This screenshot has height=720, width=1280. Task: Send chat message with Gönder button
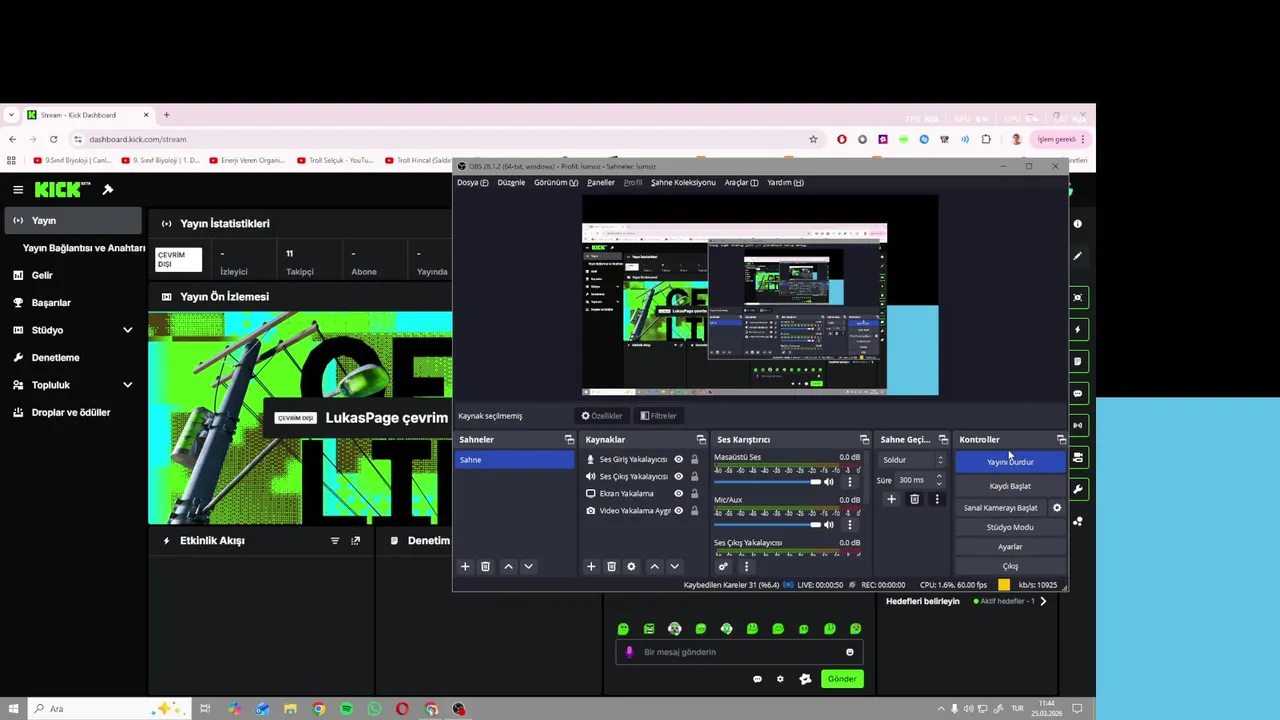[842, 679]
